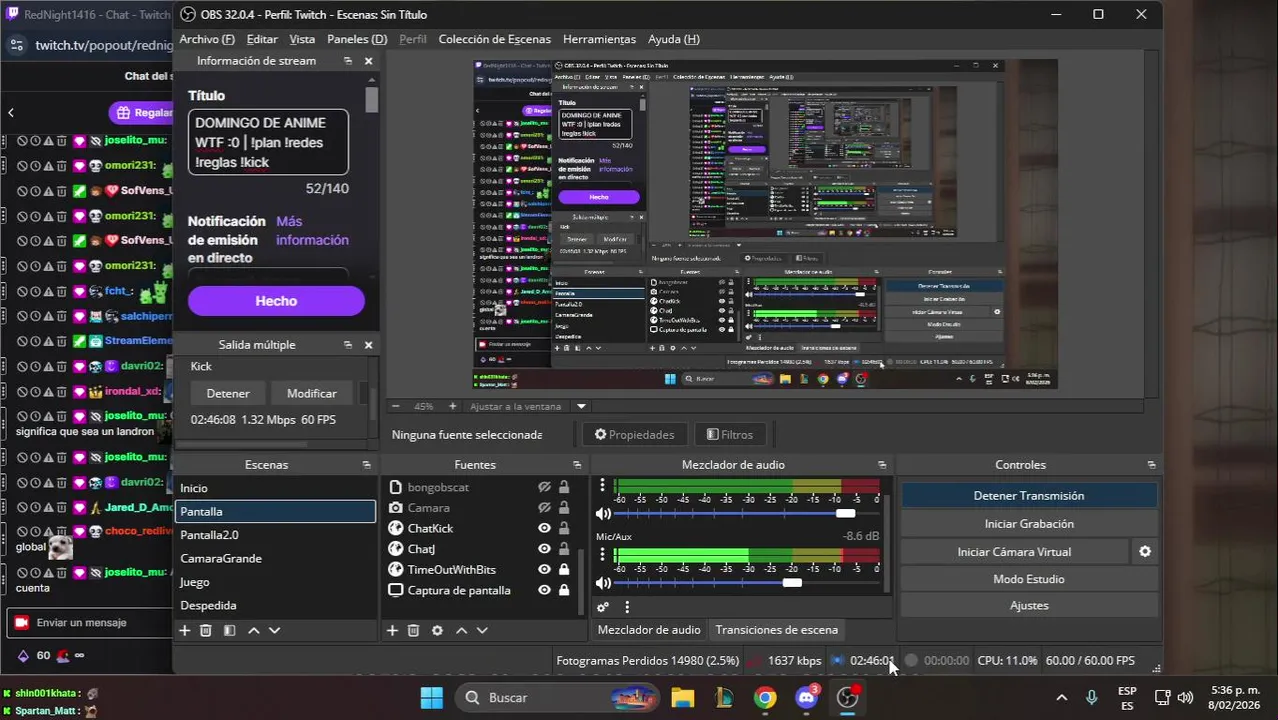
Task: Mute the Mic/Aux audio channel
Action: coord(603,583)
